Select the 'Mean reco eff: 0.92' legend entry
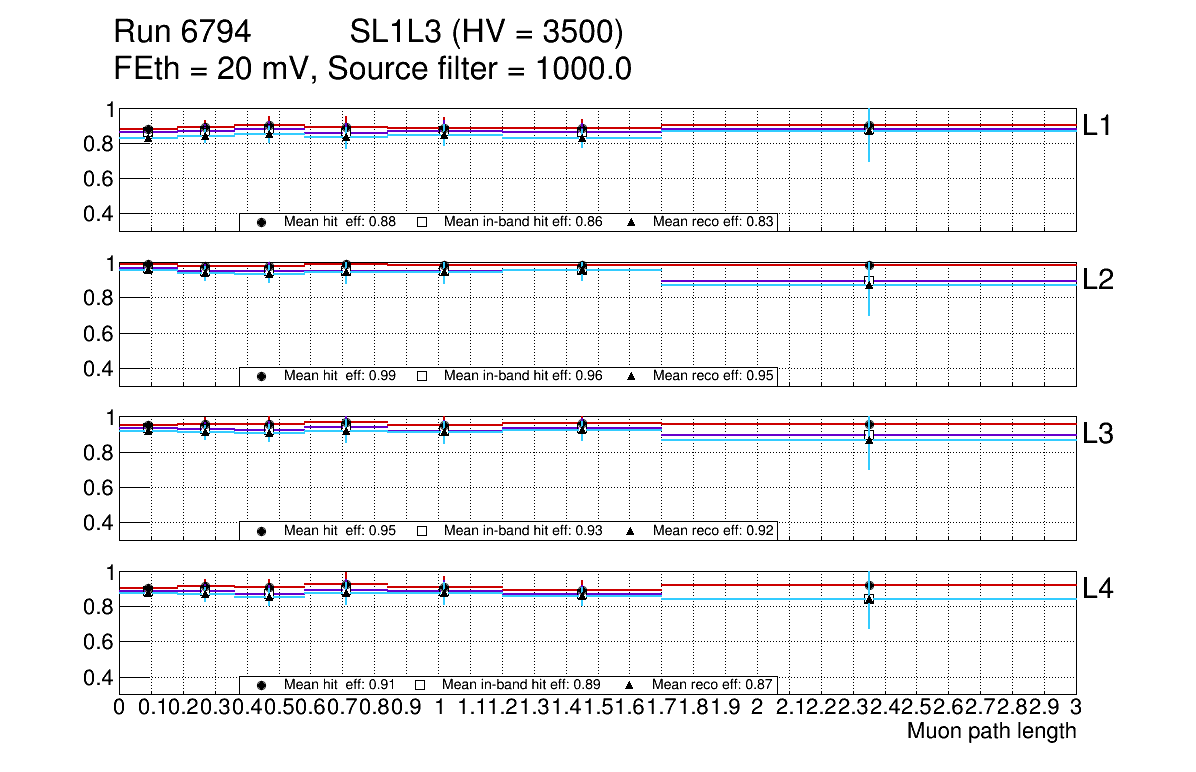The height and width of the screenshot is (772, 1196). pyautogui.click(x=714, y=531)
